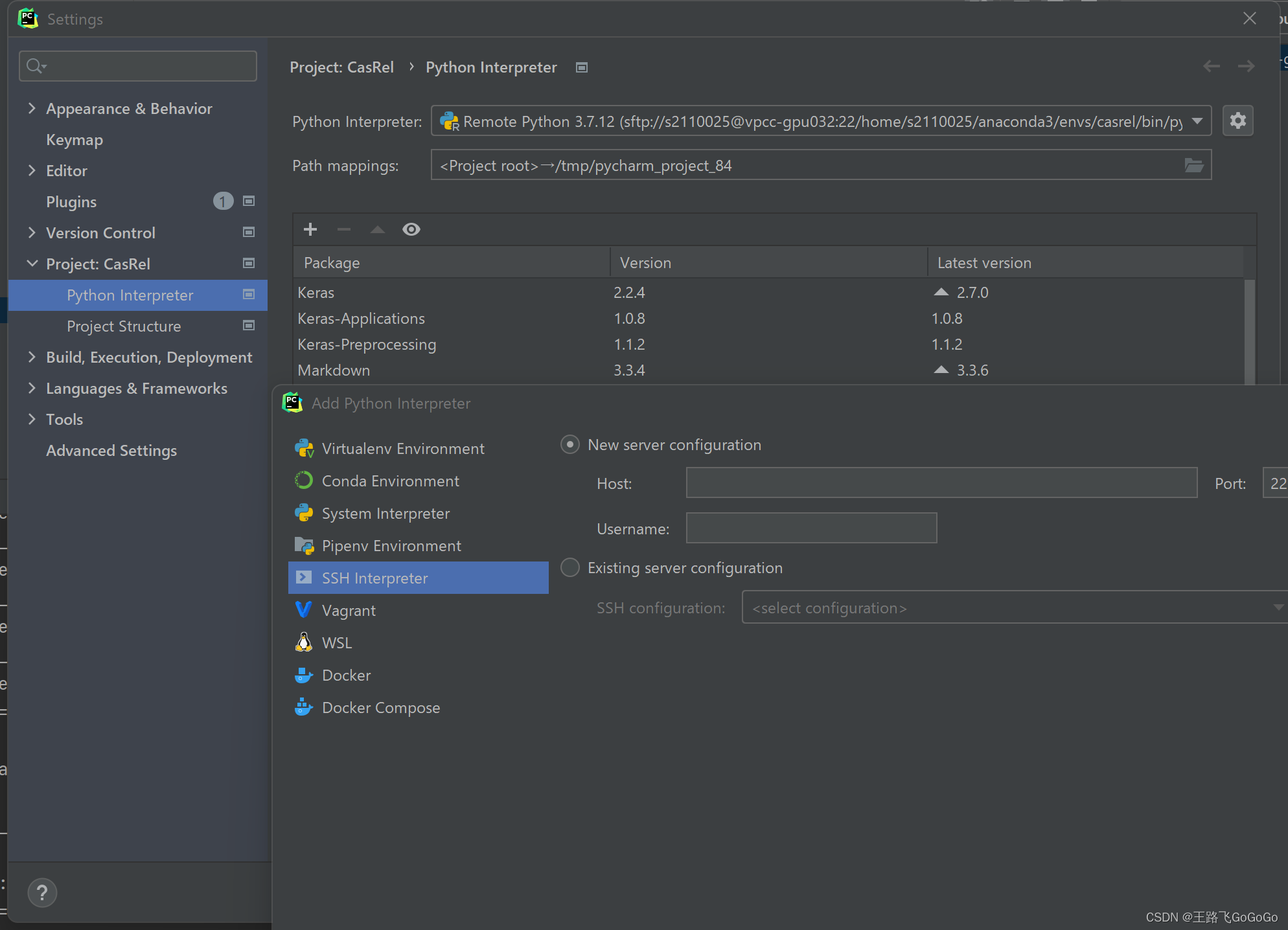Select Existing server configuration radio button
The width and height of the screenshot is (1288, 930).
point(569,567)
